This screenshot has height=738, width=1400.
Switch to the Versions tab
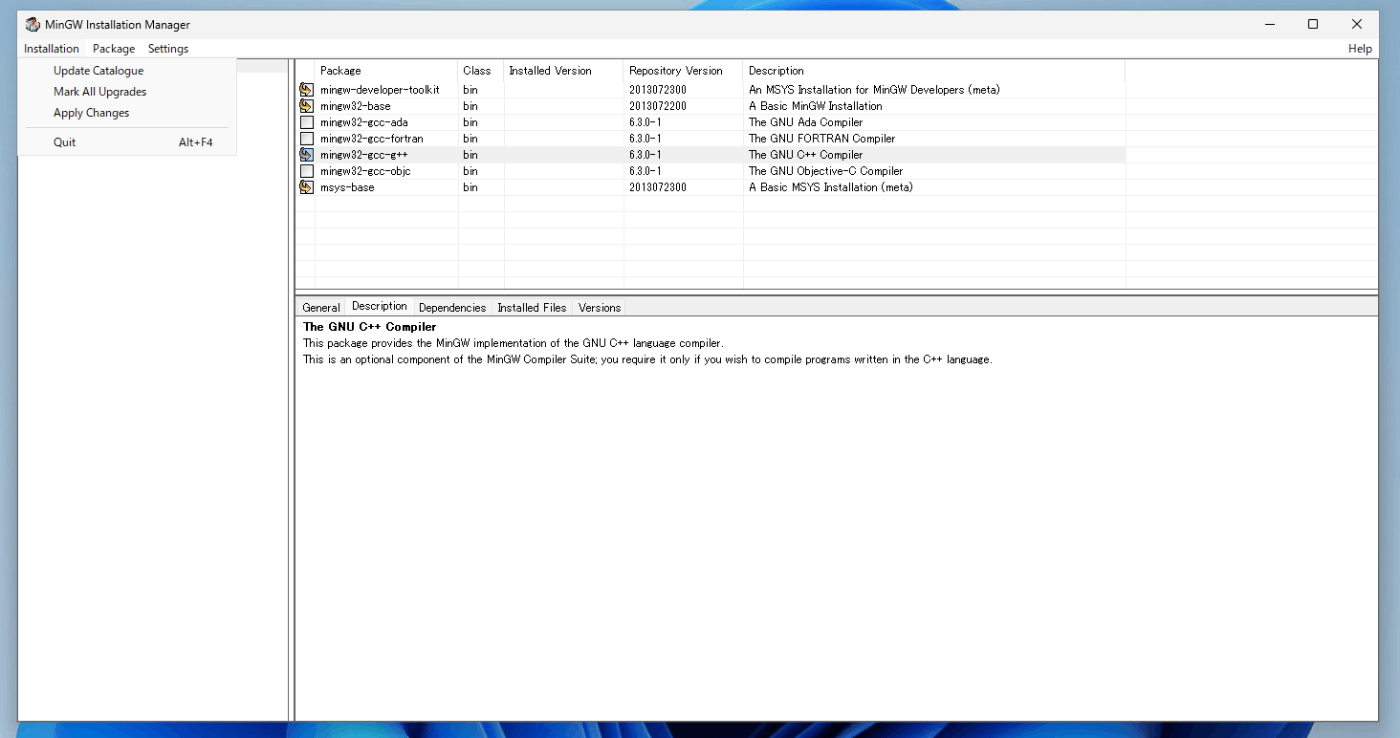coord(600,307)
